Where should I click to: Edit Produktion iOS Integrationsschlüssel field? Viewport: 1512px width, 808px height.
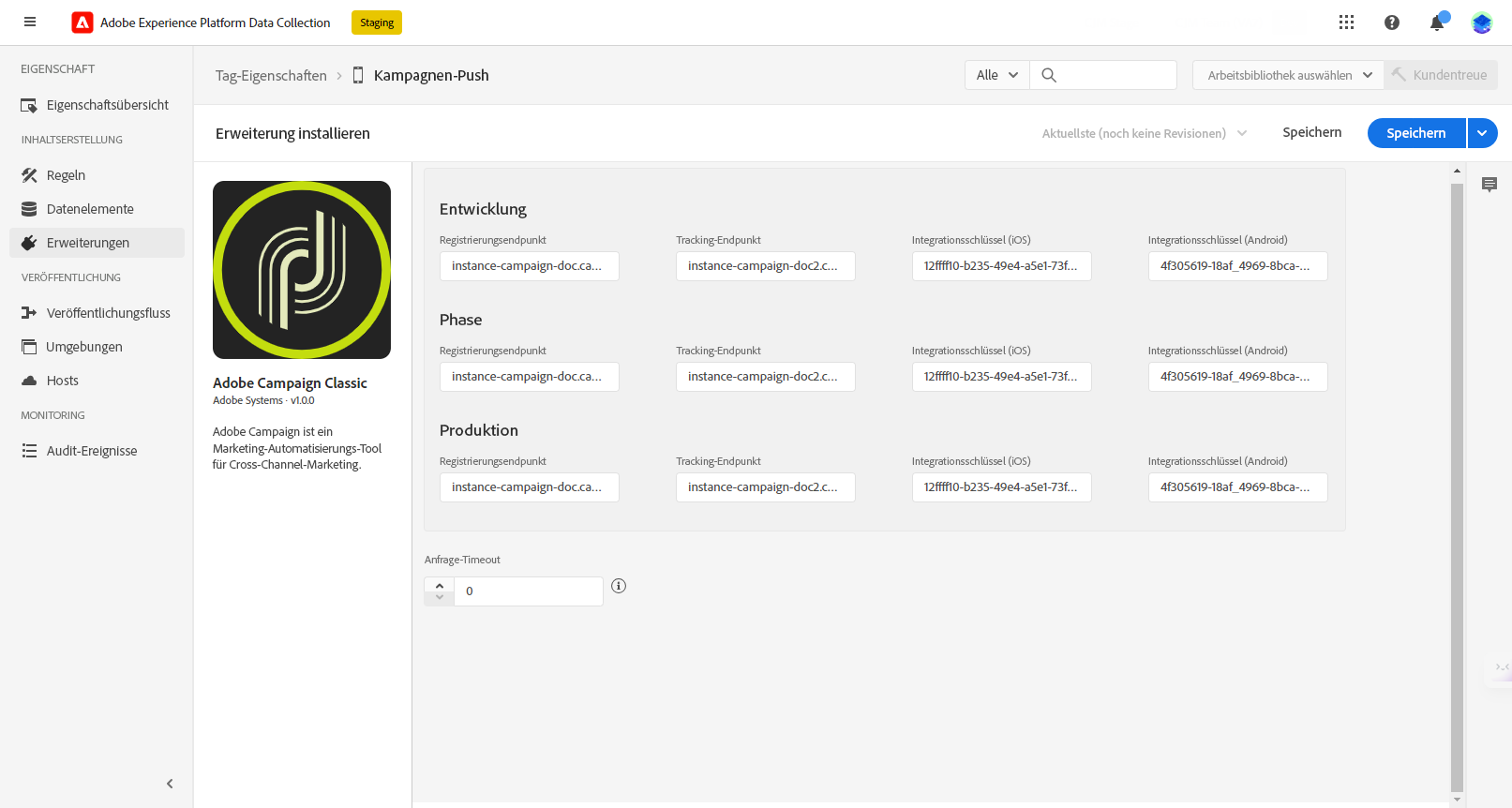pos(1002,487)
